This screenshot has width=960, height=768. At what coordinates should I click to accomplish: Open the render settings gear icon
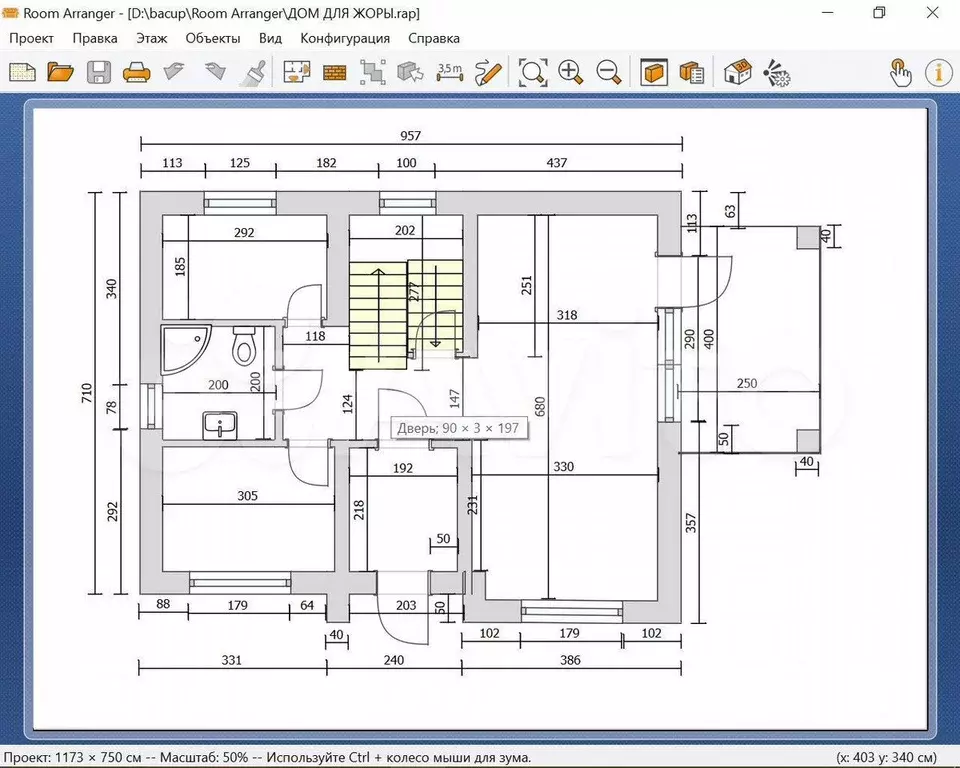(x=776, y=72)
